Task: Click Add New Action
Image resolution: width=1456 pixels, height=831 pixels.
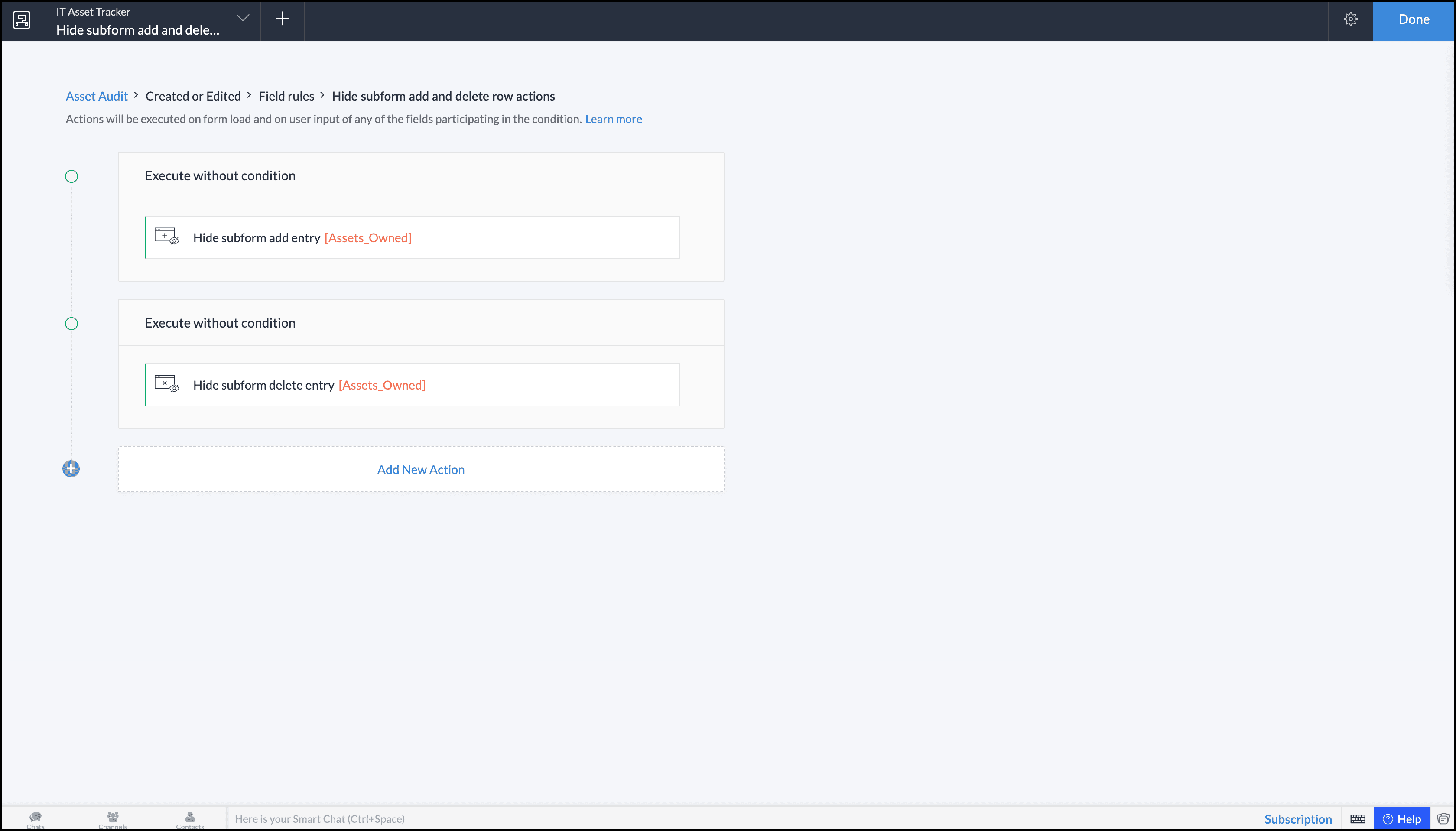Action: pyautogui.click(x=421, y=470)
